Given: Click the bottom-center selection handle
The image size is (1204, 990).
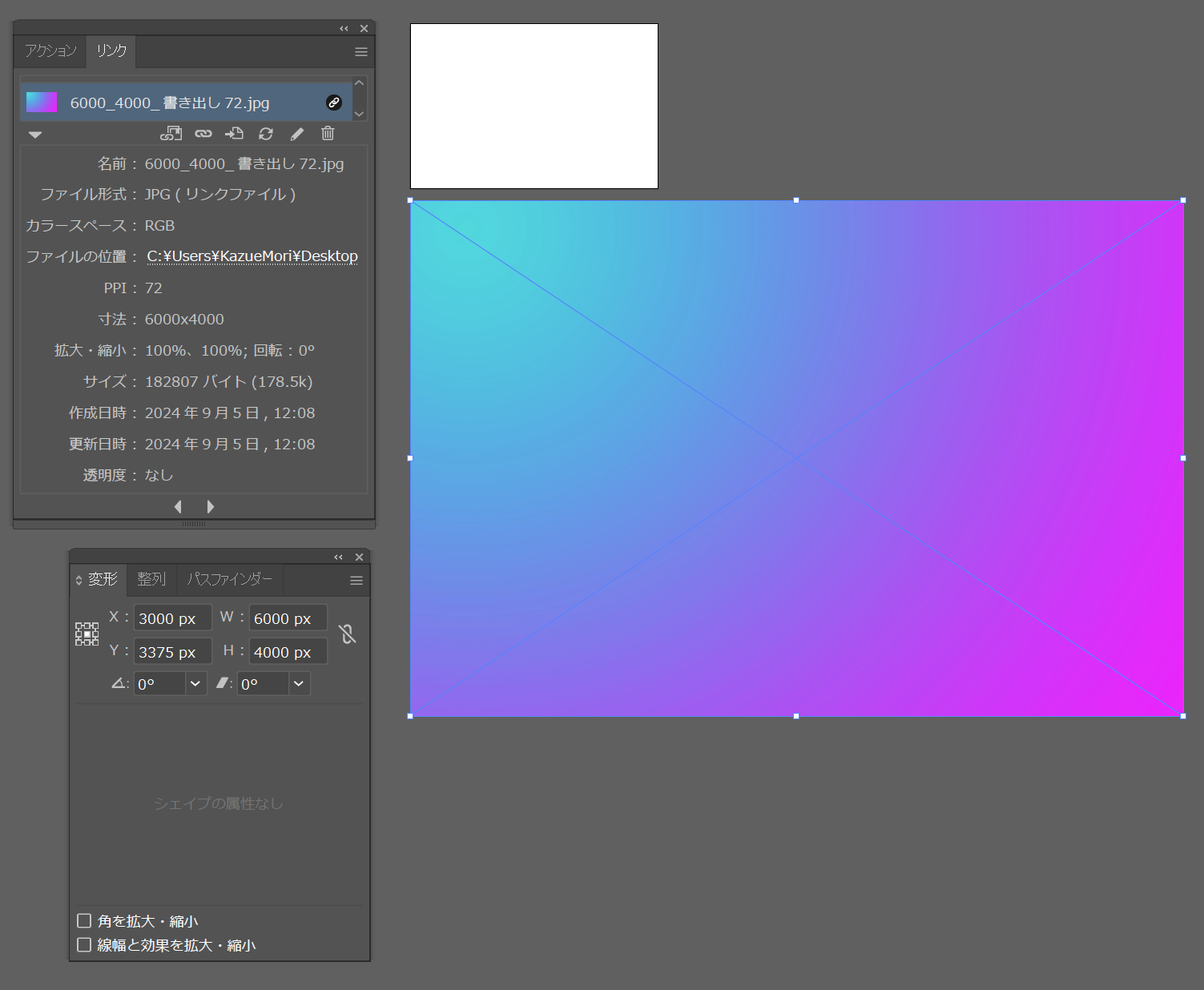Looking at the screenshot, I should [x=796, y=716].
